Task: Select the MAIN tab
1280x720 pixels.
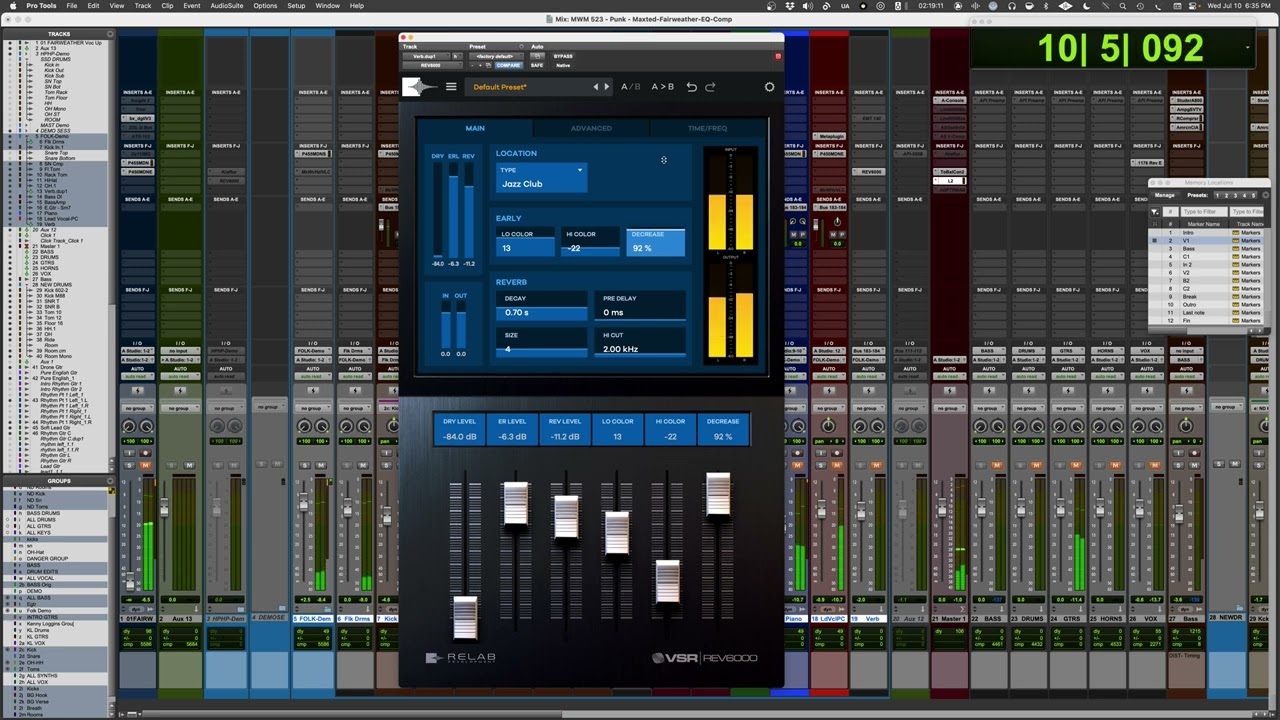Action: click(475, 128)
